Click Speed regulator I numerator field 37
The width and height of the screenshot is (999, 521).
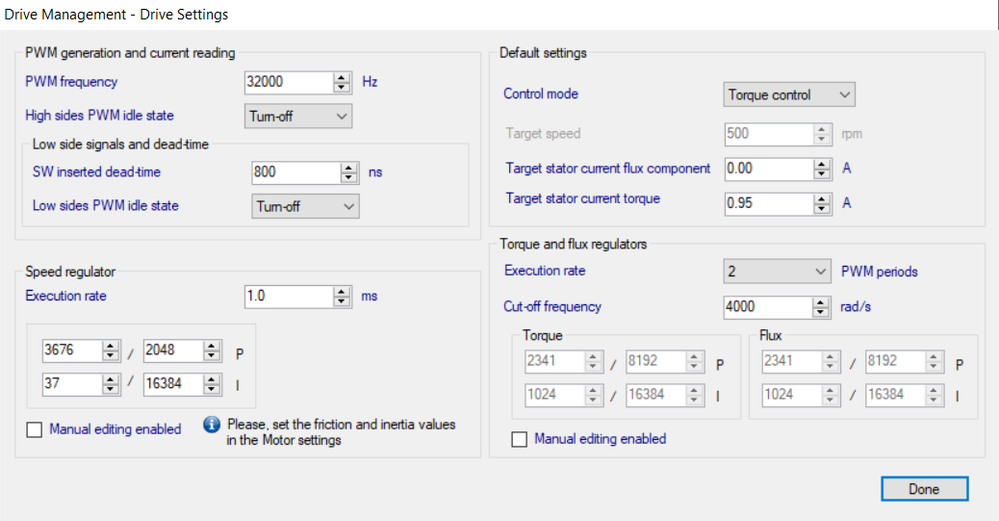tap(72, 384)
